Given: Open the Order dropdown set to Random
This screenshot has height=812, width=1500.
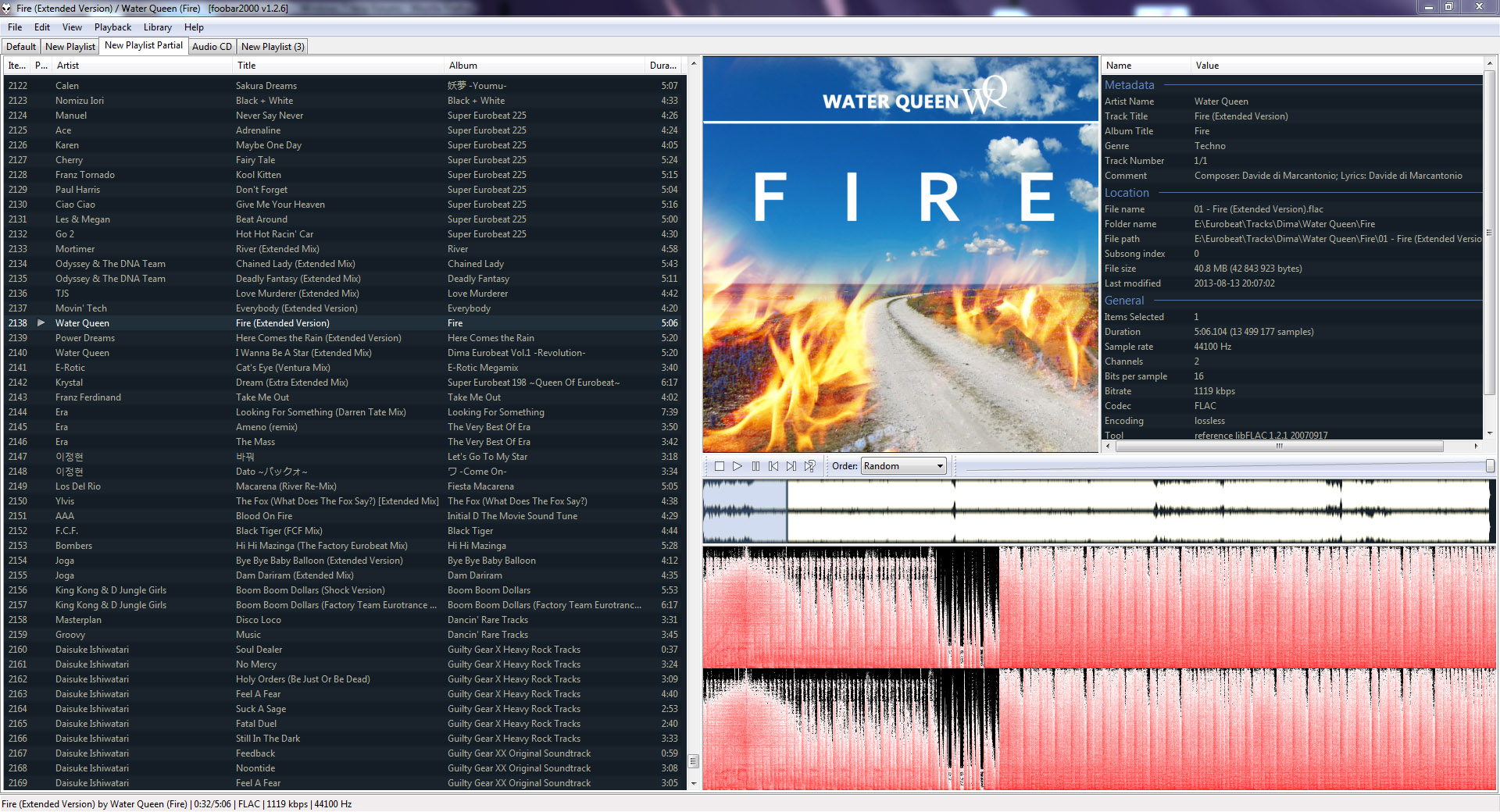Looking at the screenshot, I should point(904,466).
